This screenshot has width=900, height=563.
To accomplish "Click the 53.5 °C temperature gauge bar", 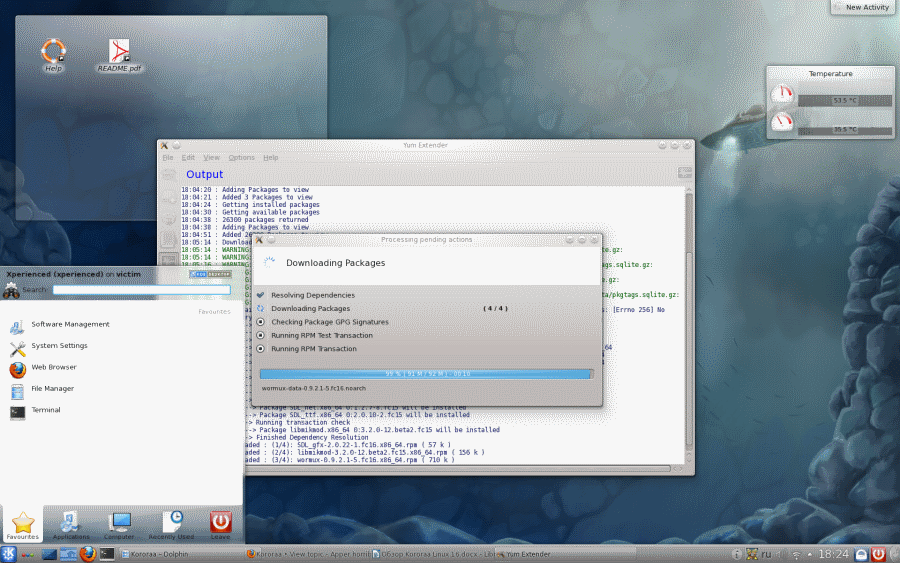I will tap(845, 100).
